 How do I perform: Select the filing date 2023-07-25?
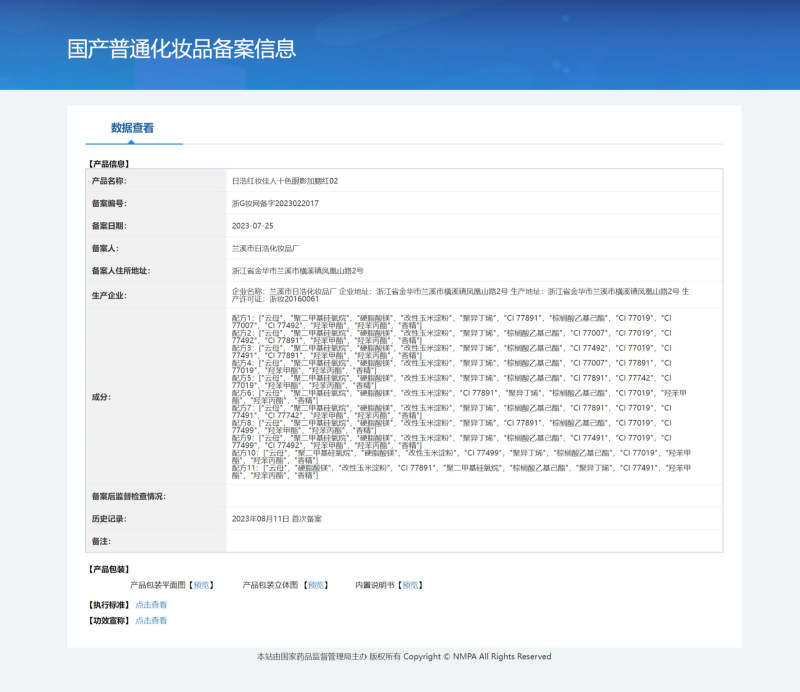coord(253,226)
